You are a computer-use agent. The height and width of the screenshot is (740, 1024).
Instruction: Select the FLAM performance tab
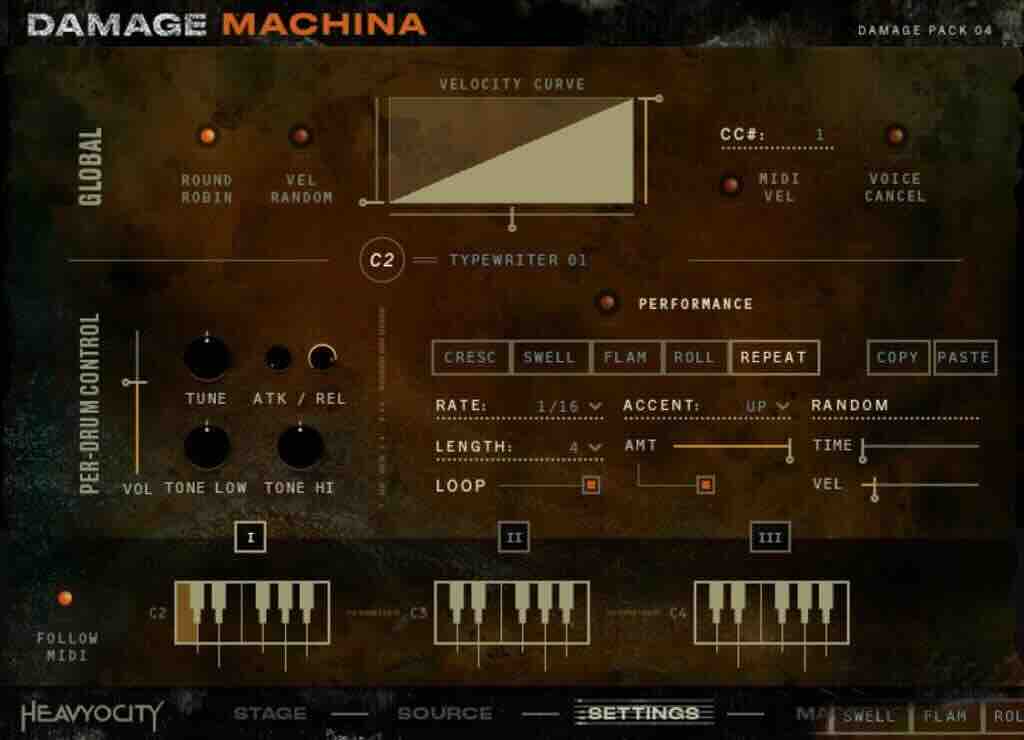tap(626, 357)
